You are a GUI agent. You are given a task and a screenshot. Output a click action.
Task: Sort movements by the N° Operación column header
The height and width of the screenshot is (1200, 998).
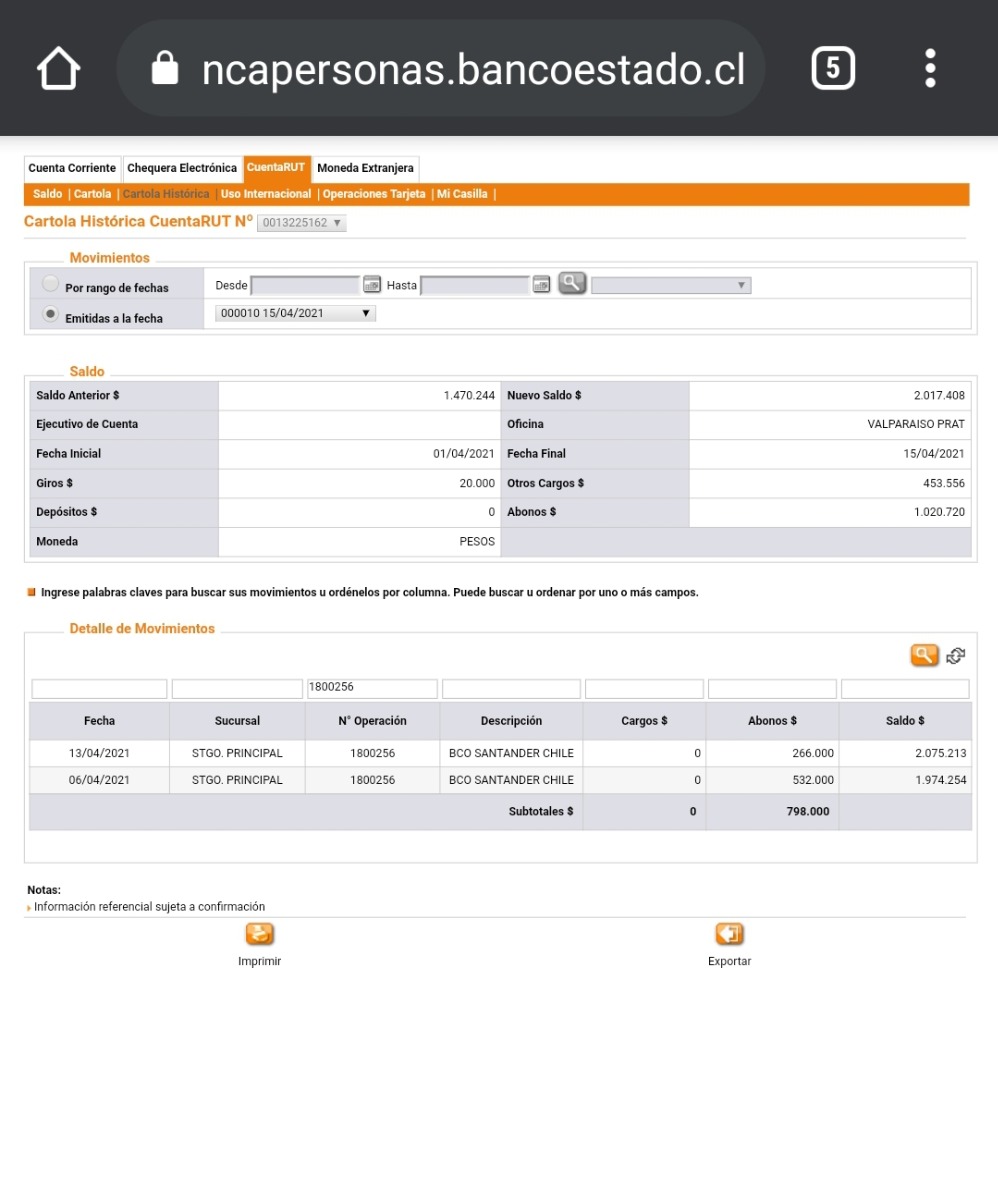pos(372,721)
